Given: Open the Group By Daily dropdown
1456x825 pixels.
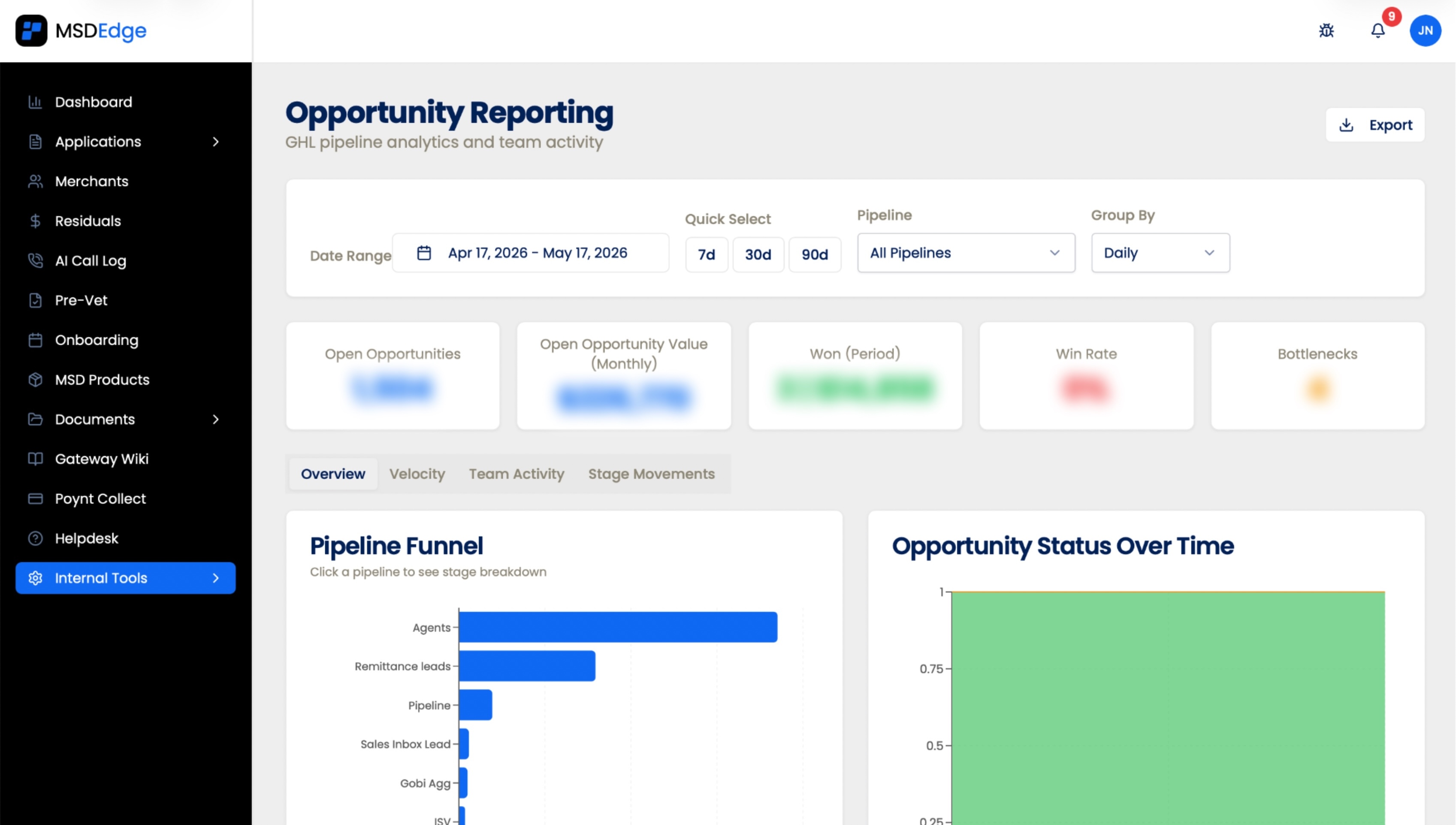Looking at the screenshot, I should point(1160,253).
